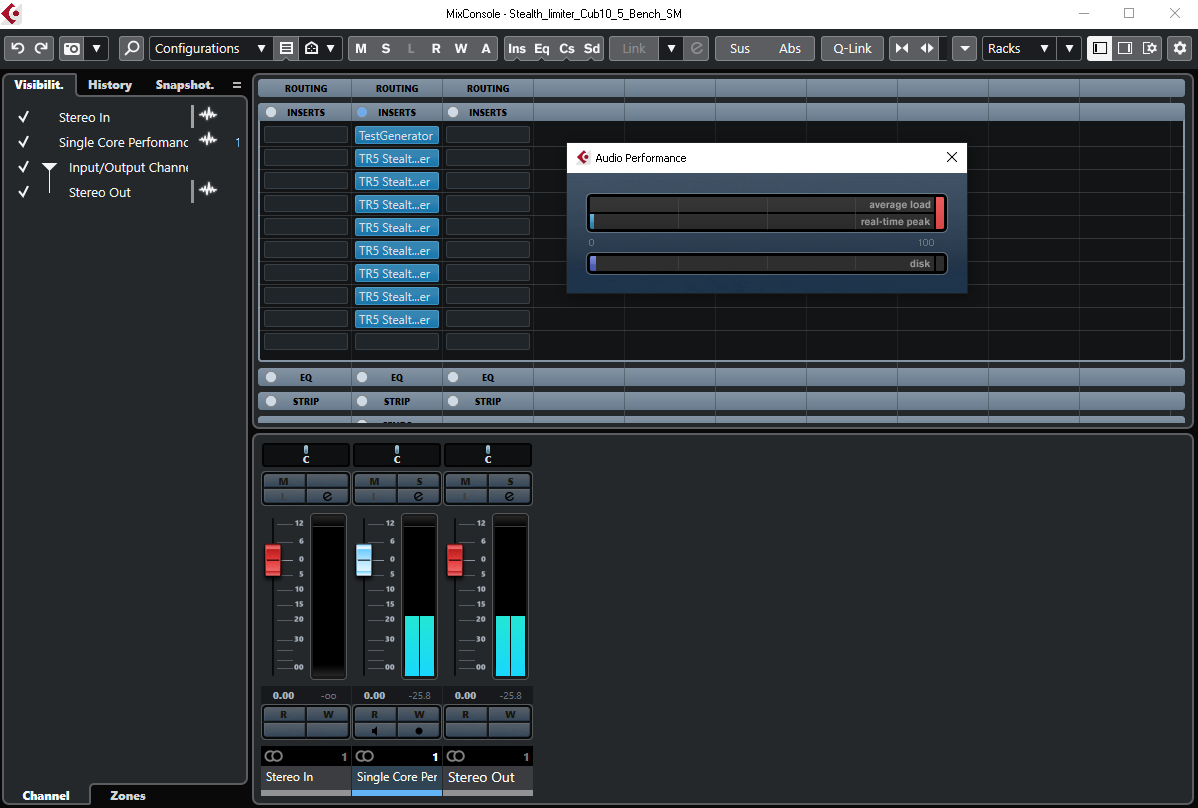
Task: Switch to the History tab
Action: pos(110,85)
